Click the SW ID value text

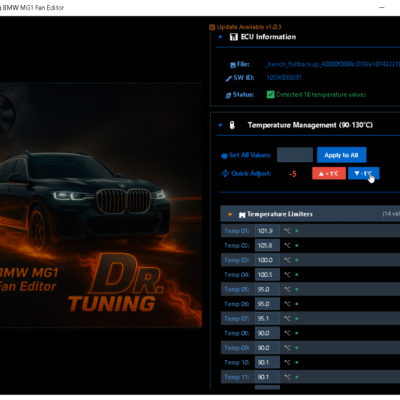click(x=284, y=78)
